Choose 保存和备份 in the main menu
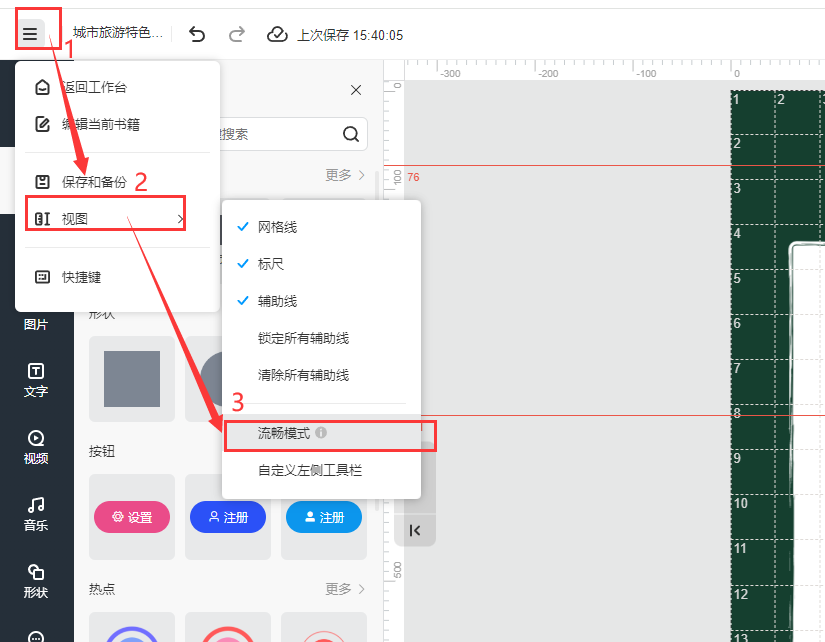 [93, 182]
